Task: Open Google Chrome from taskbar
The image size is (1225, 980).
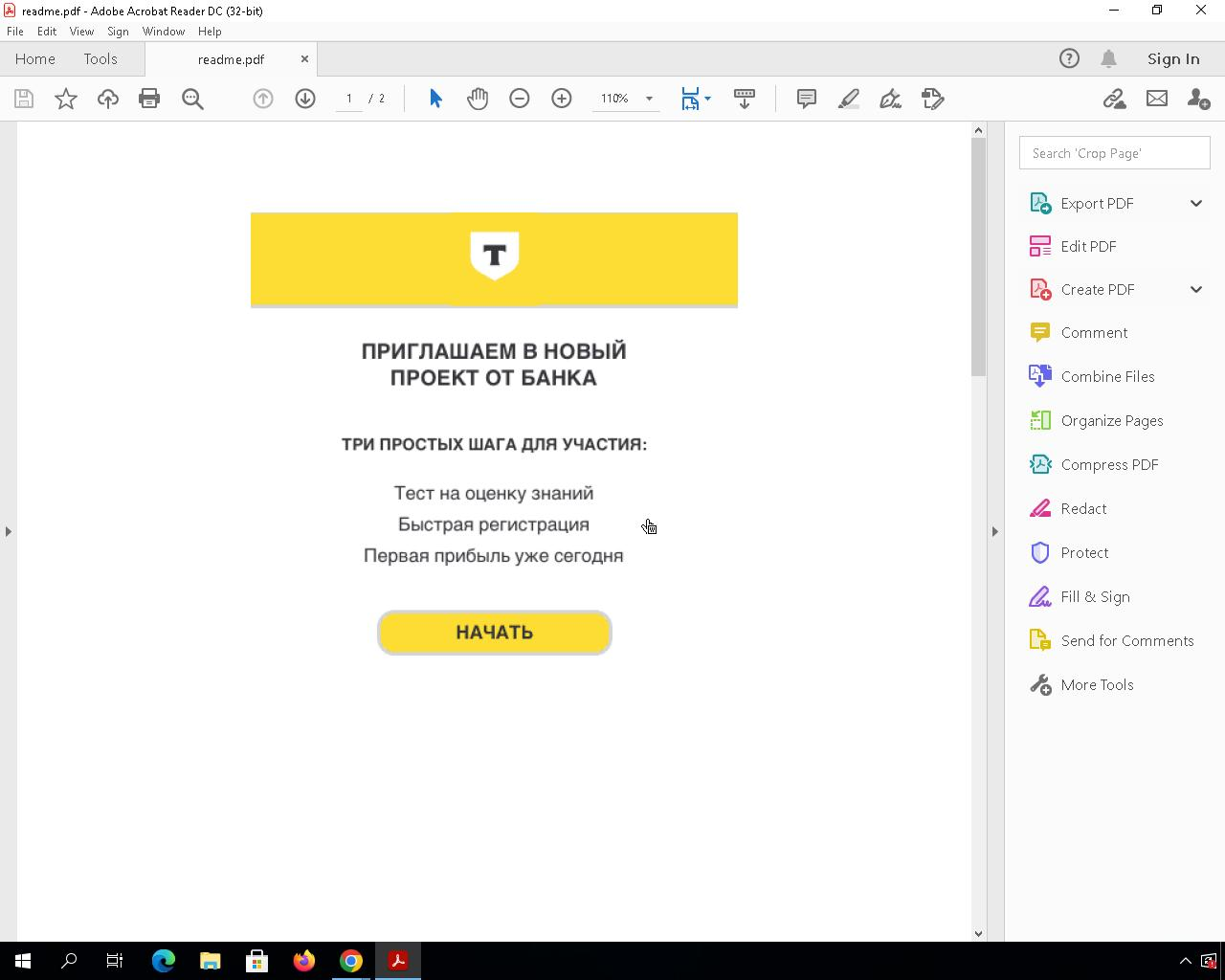Action: (351, 961)
